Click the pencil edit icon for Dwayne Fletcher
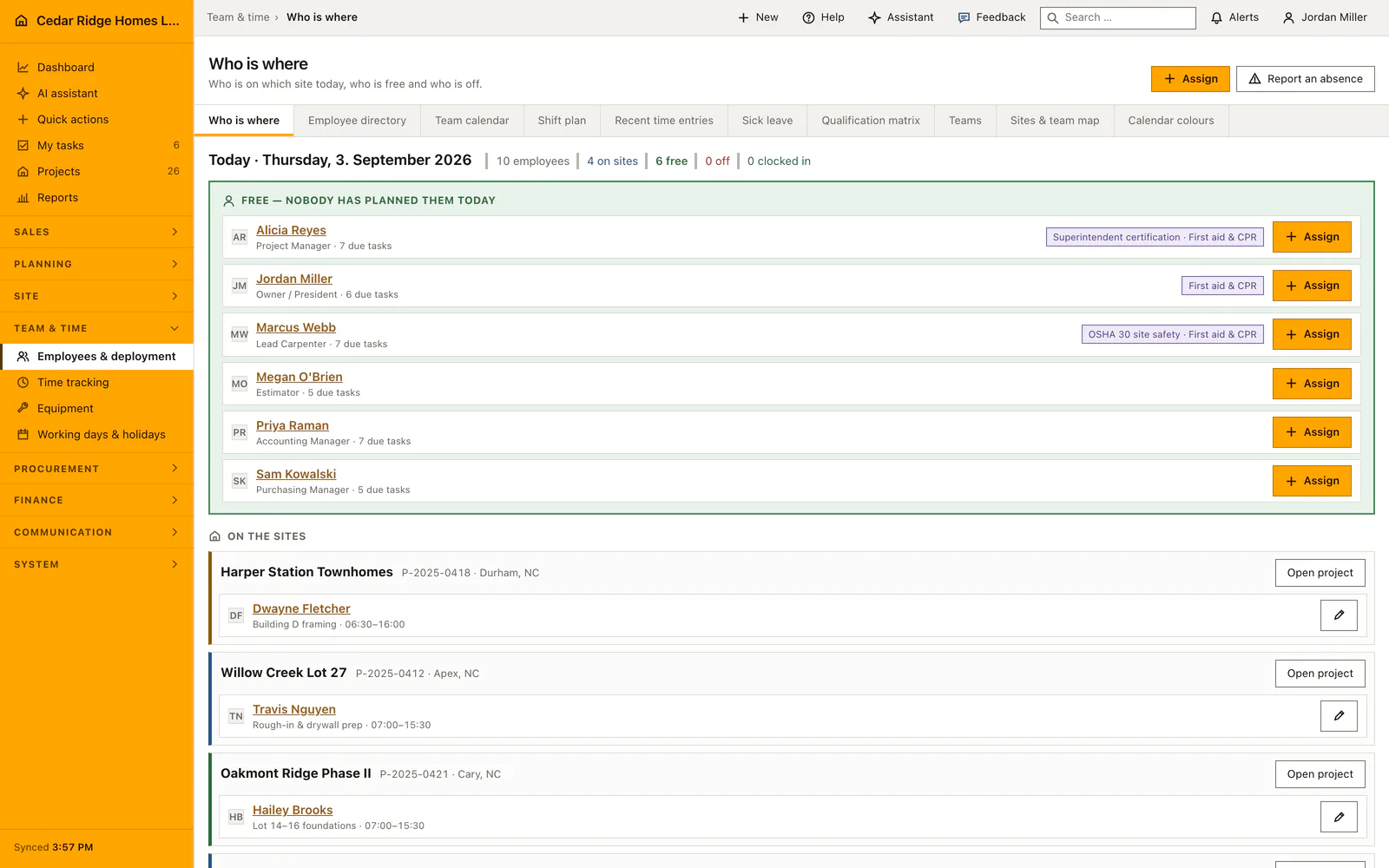1389x868 pixels. (x=1339, y=615)
